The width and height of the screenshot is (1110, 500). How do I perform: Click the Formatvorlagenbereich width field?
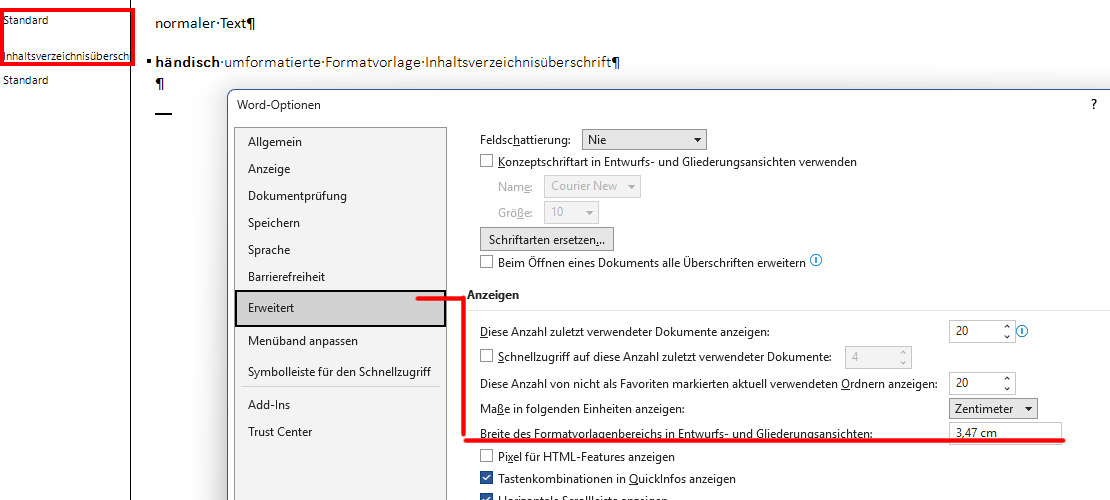1004,432
